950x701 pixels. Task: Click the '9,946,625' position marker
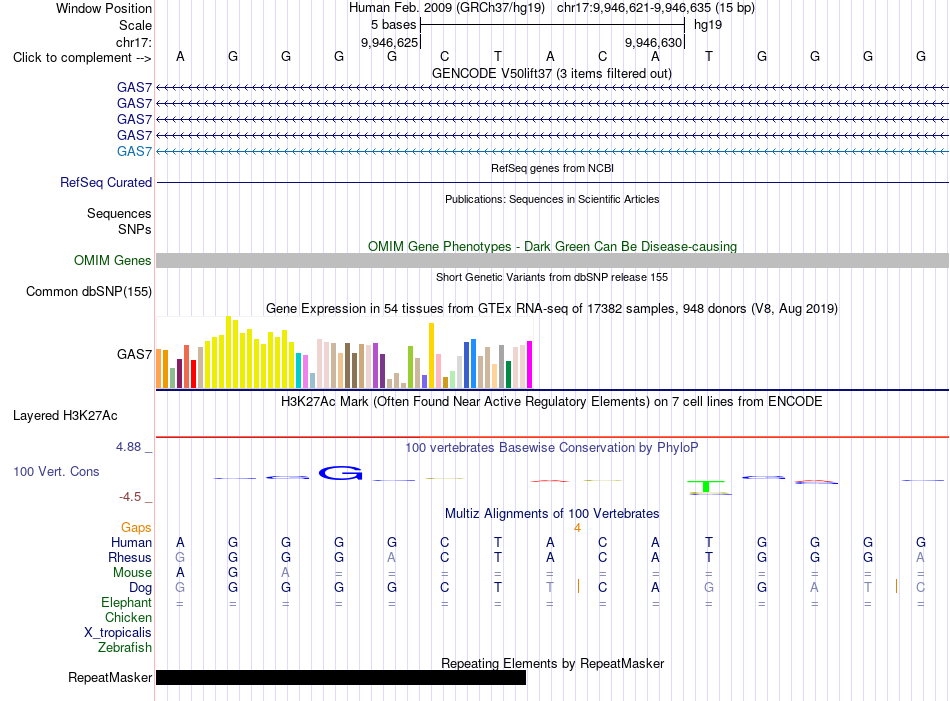[390, 42]
